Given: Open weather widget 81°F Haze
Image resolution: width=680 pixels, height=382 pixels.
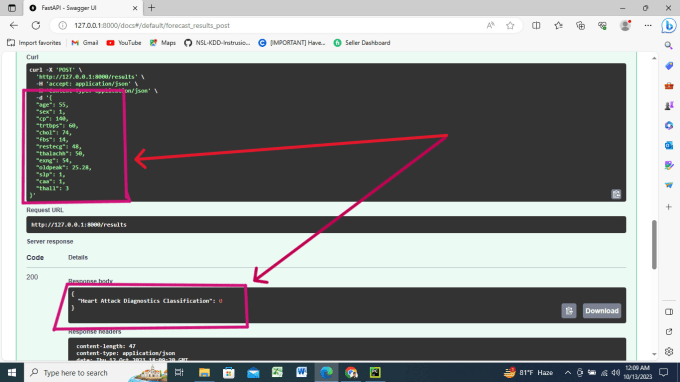Looking at the screenshot, I should [x=528, y=372].
